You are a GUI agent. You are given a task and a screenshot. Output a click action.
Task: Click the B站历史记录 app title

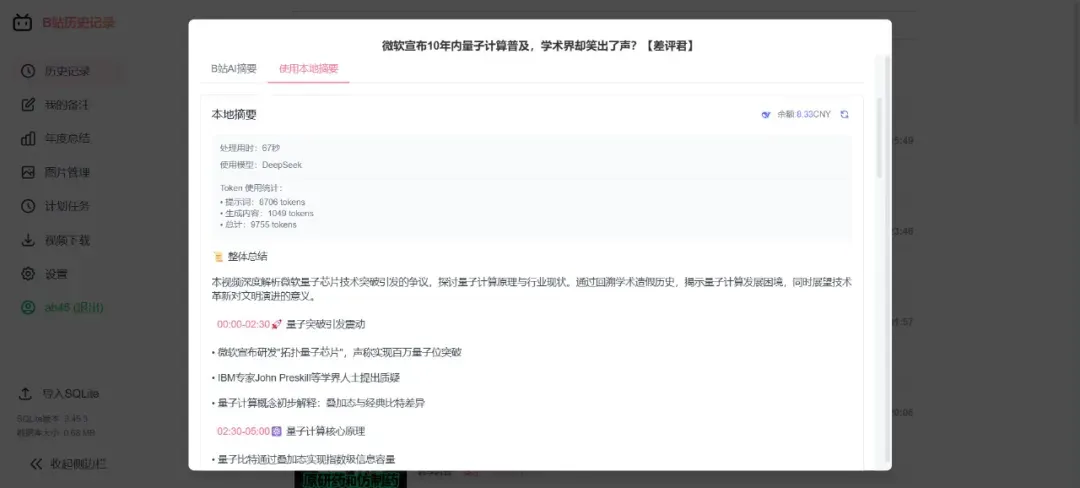[x=79, y=23]
